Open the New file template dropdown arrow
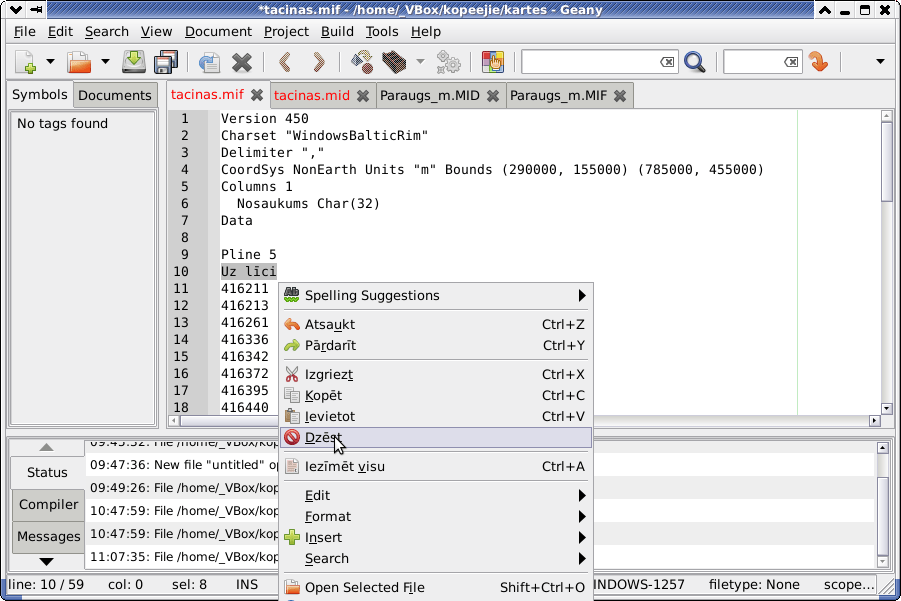This screenshot has height=601, width=901. pyautogui.click(x=51, y=61)
